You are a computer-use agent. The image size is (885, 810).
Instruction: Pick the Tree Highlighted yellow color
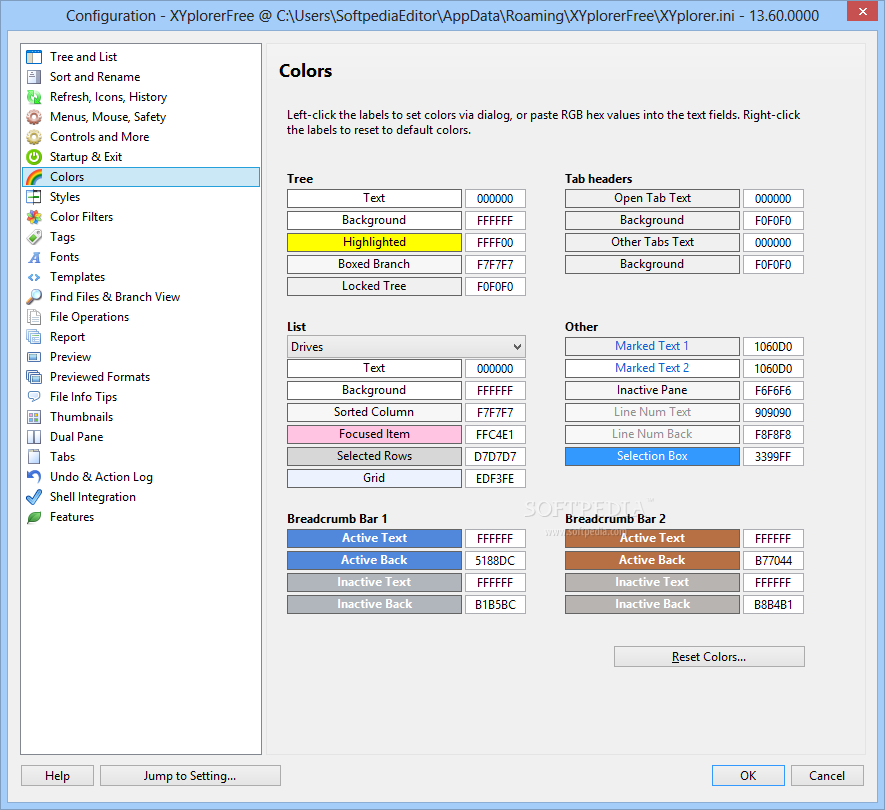tap(374, 242)
